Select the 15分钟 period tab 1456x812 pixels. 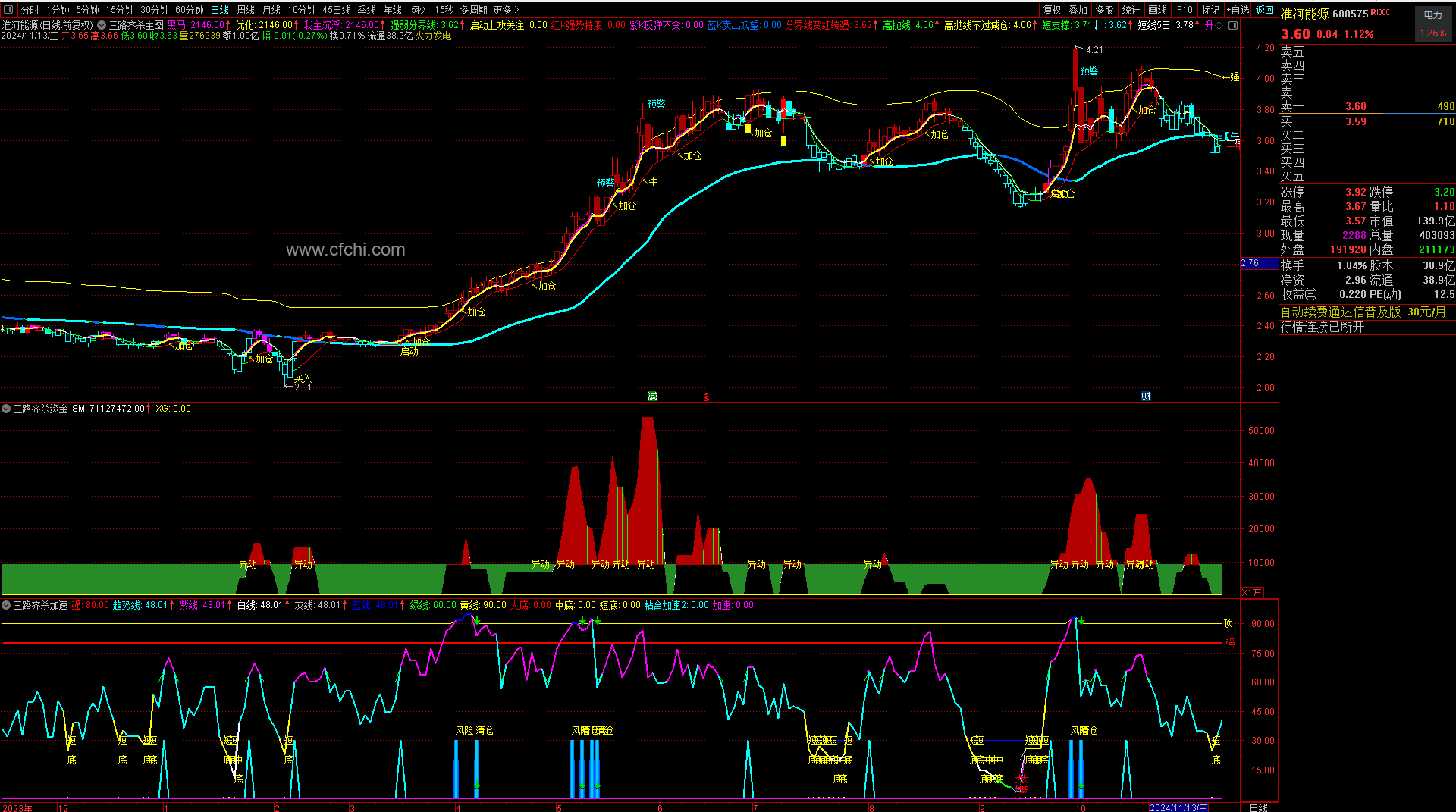coord(119,10)
